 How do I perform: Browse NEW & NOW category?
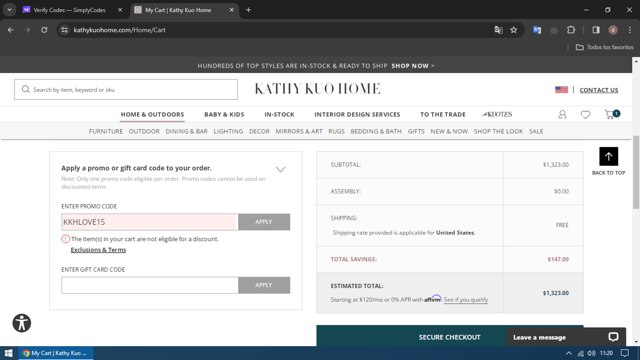(449, 131)
